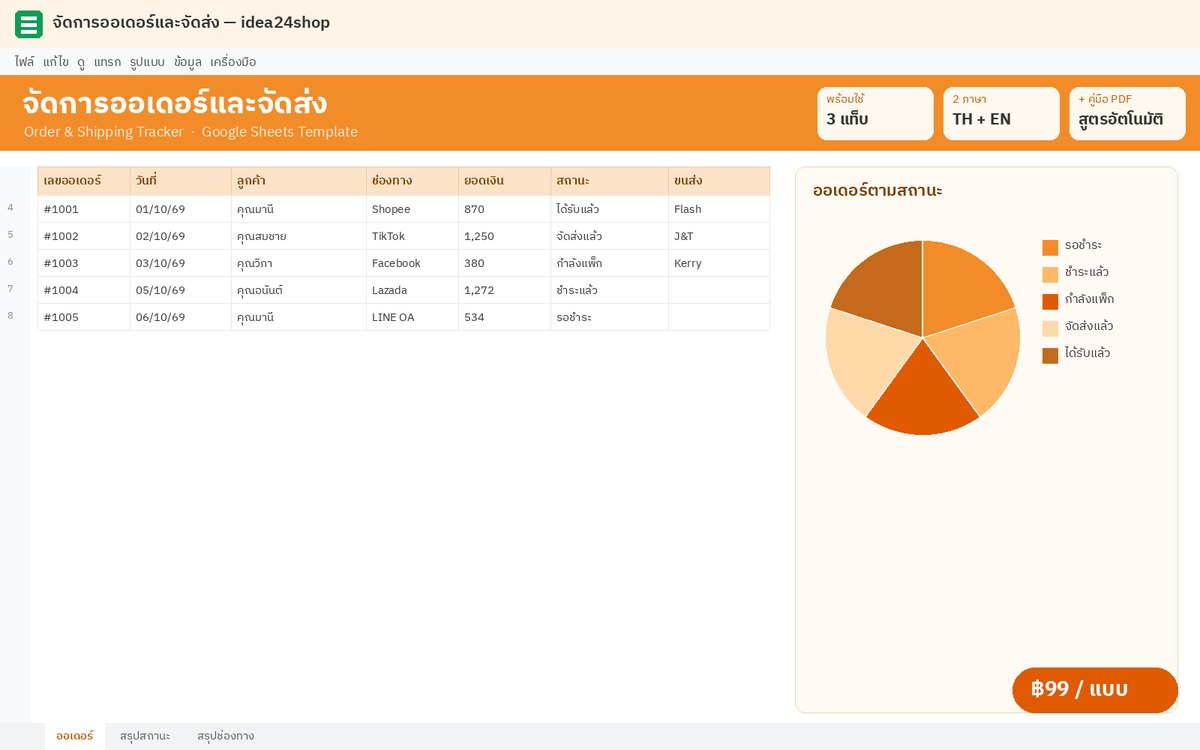Click the J&T carrier cell

coord(719,236)
